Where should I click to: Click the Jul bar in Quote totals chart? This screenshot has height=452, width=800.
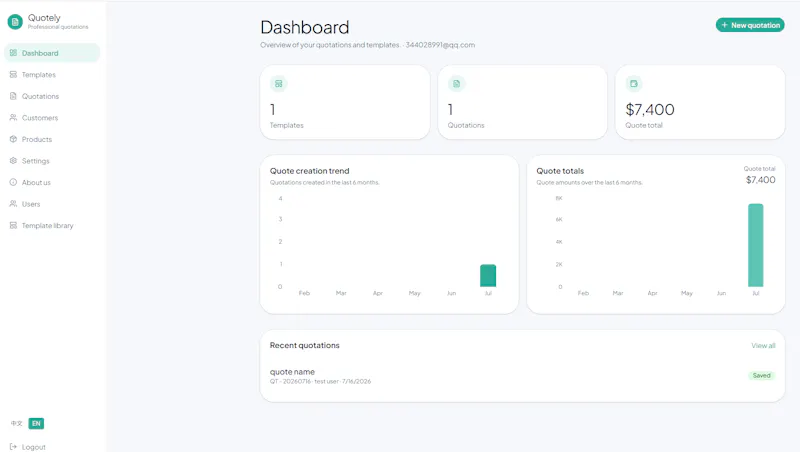click(x=756, y=245)
